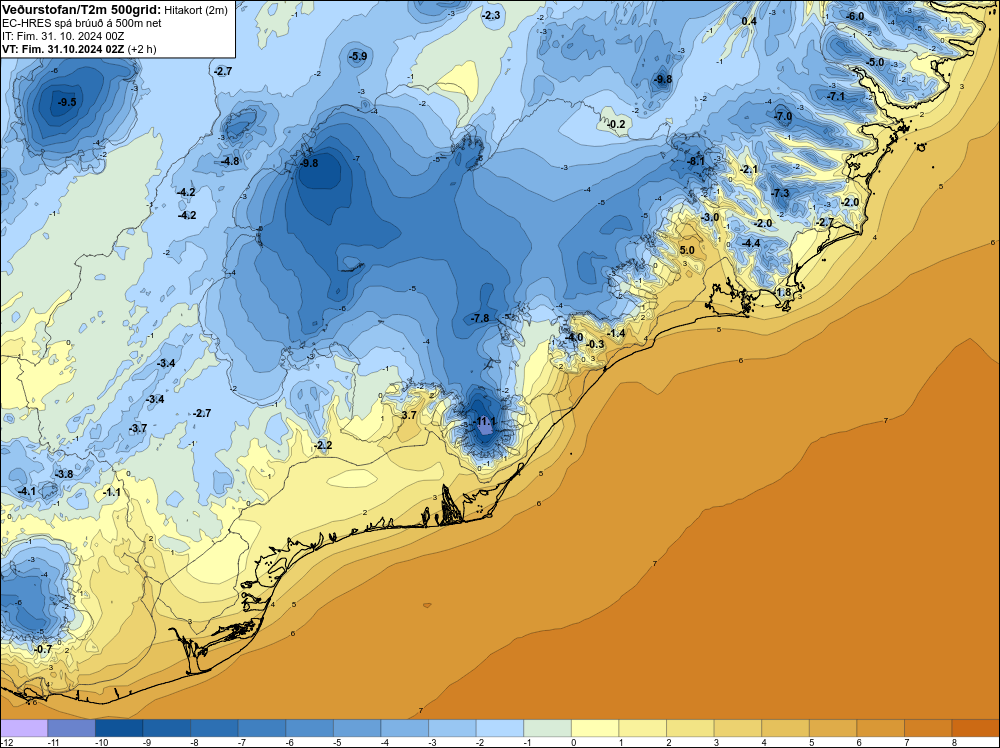Viewport: 1000px width, 748px height.
Task: Click the light yellow legend swatch between 0 and 1
Action: [x=595, y=728]
